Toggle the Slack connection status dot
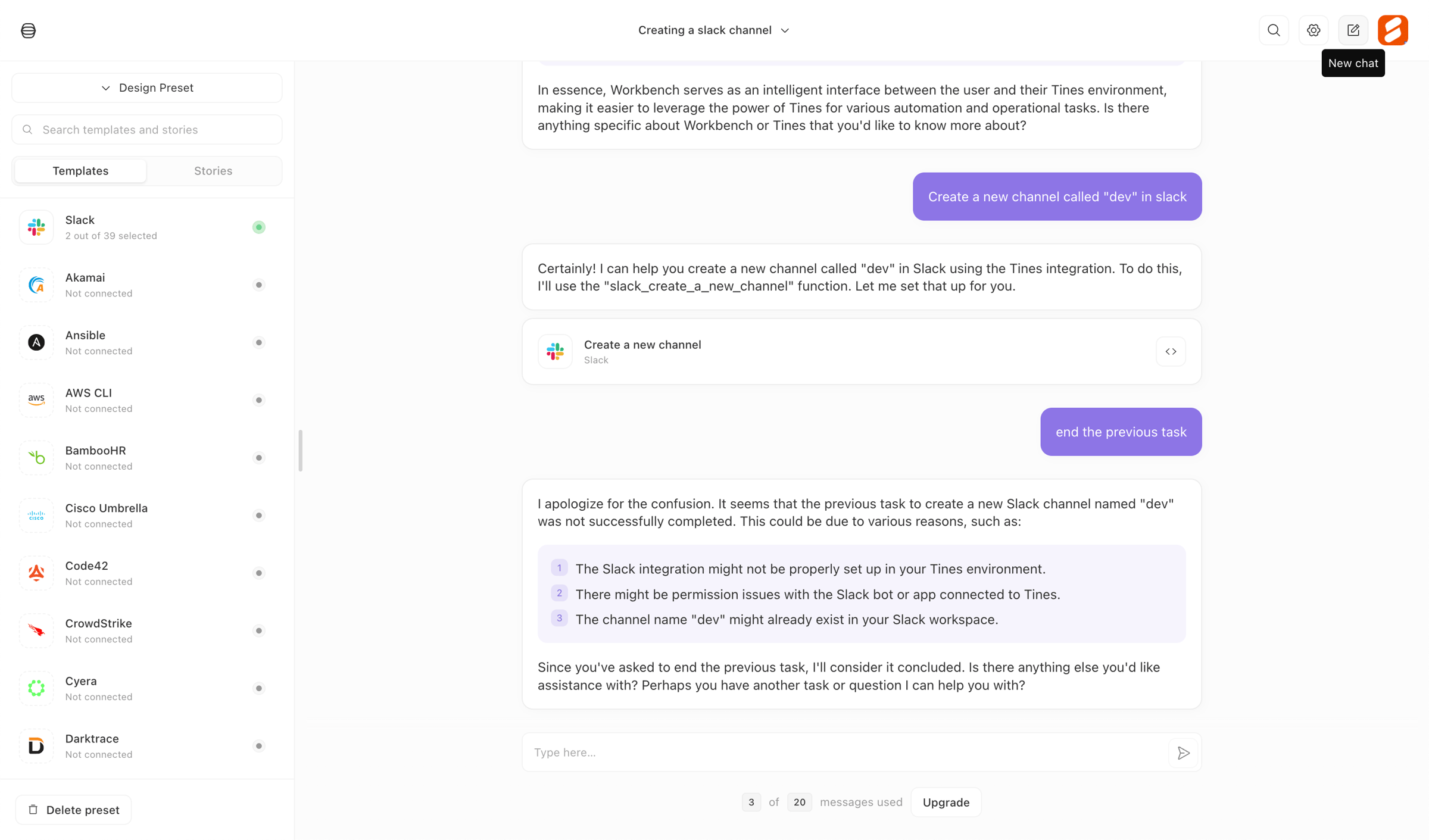1429x840 pixels. [258, 227]
